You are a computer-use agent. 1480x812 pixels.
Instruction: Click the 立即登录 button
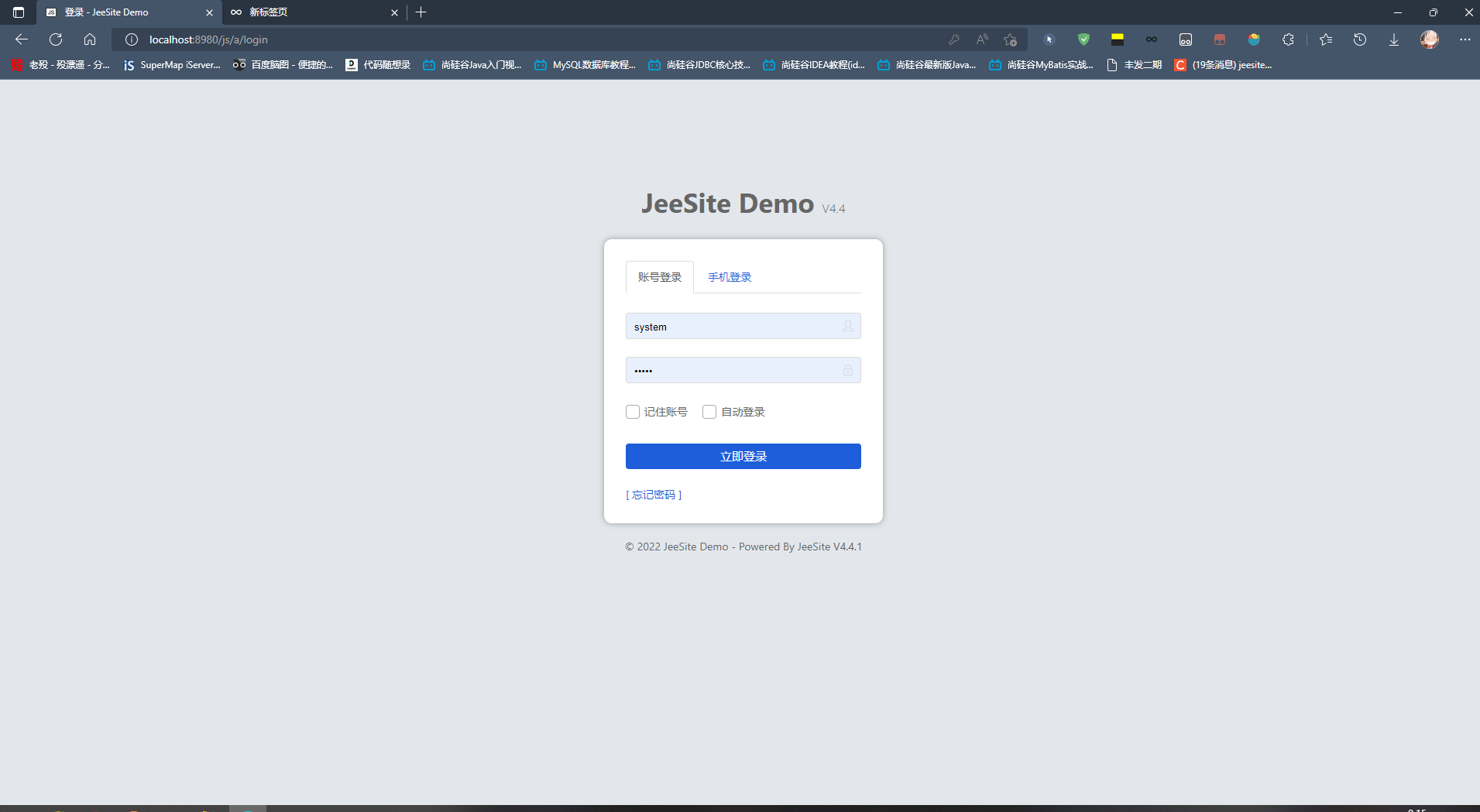(743, 457)
